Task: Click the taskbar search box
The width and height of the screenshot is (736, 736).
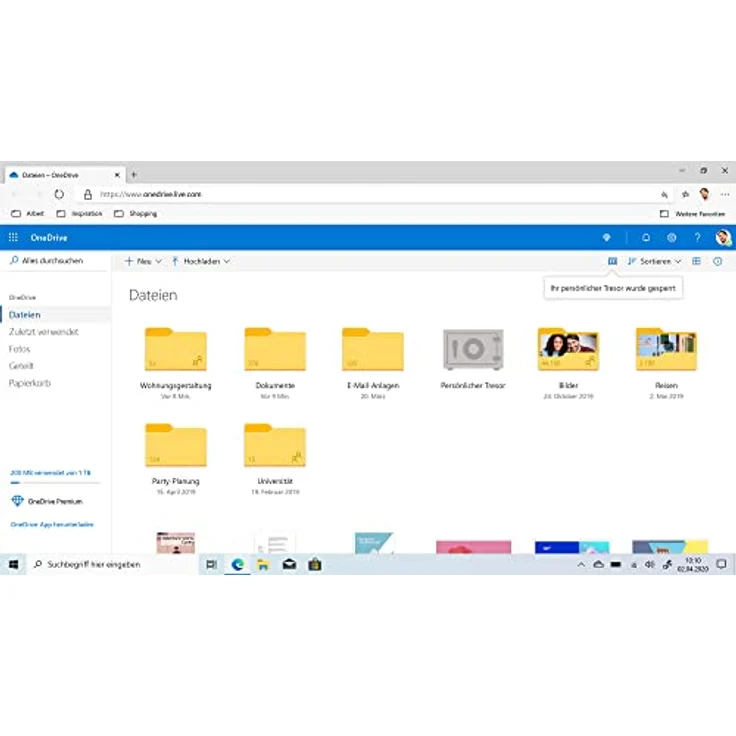Action: [114, 564]
